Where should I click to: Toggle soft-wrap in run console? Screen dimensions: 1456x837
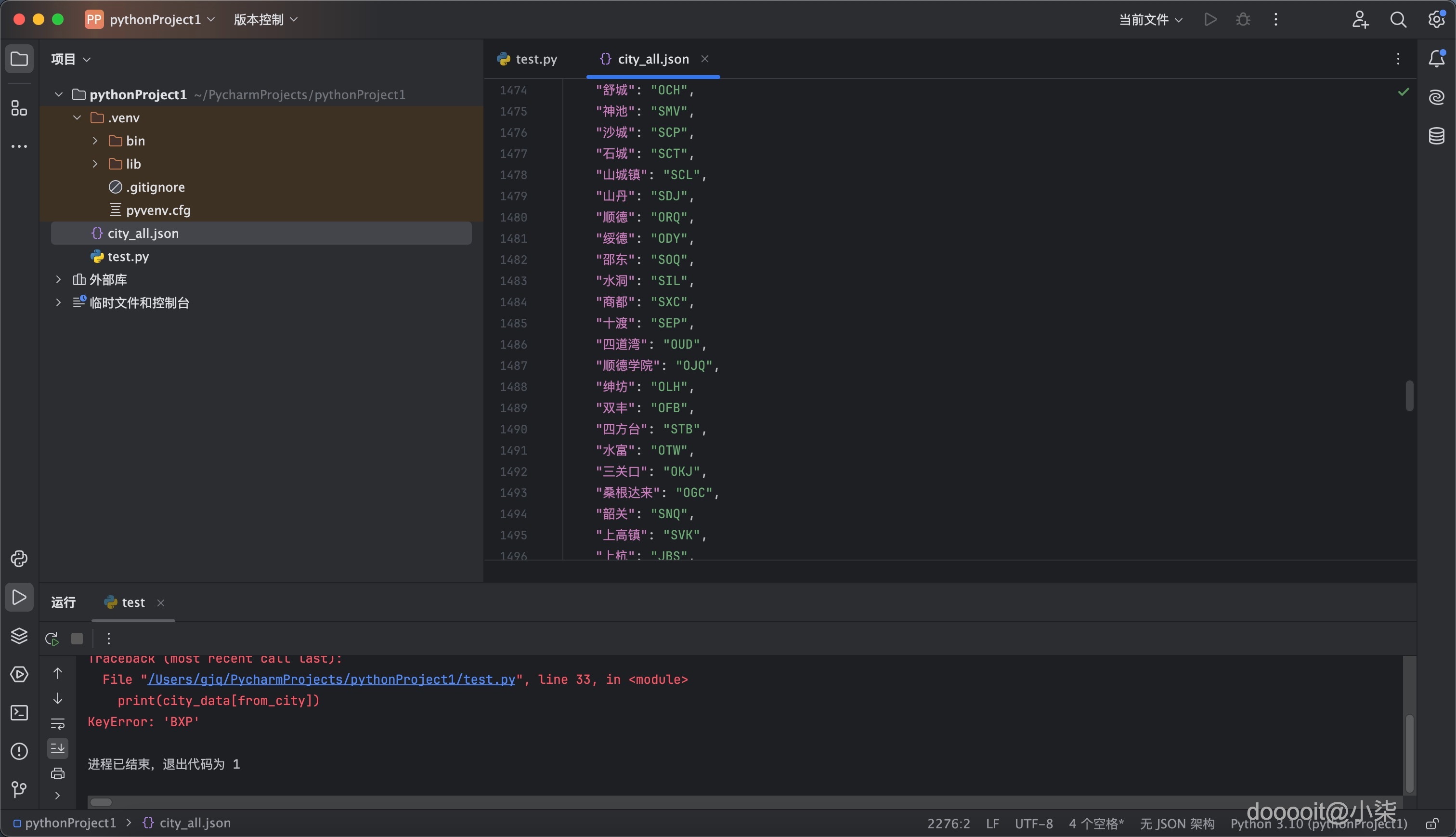pos(57,724)
